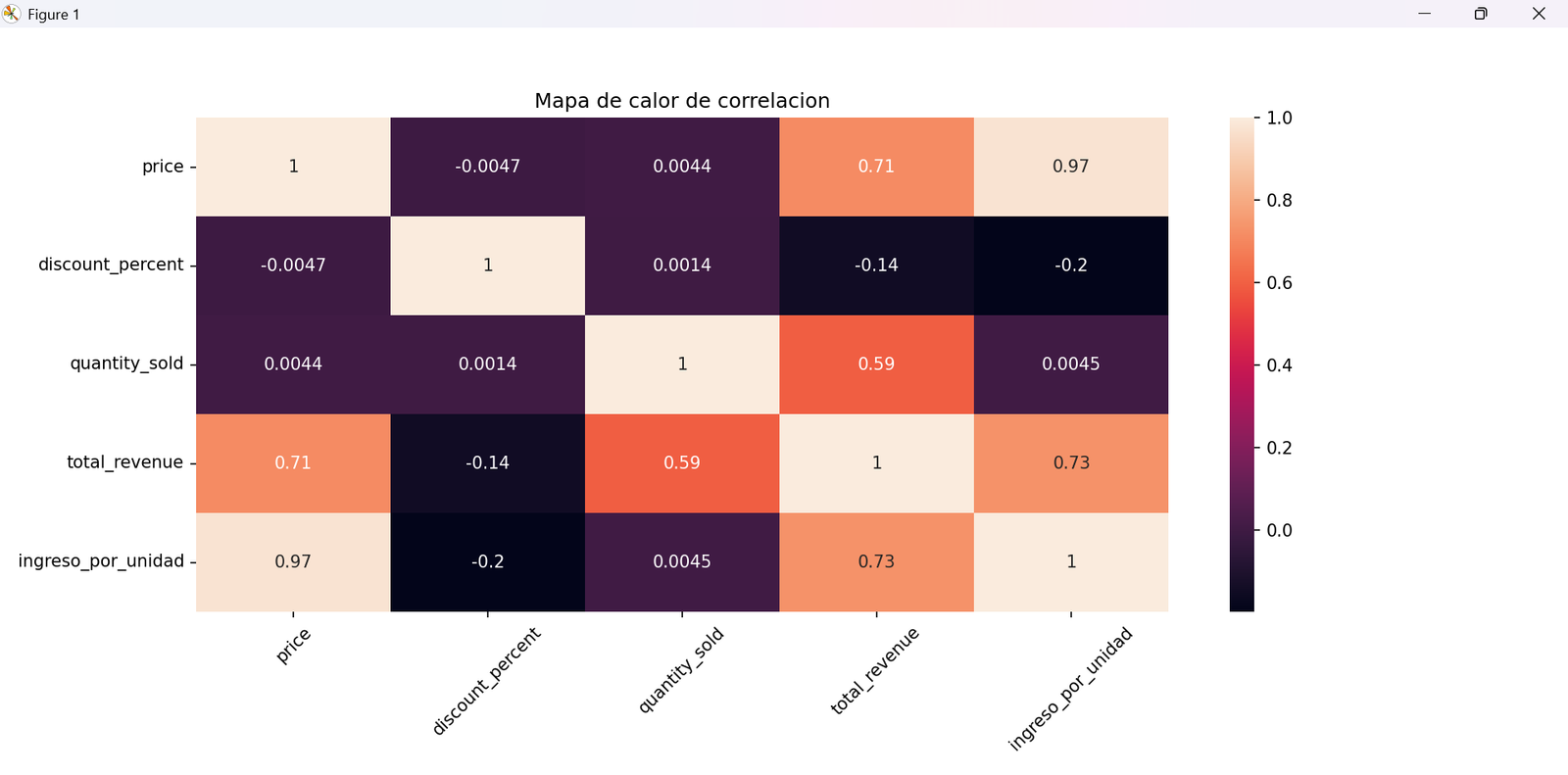Screen dimensions: 1568x775
Task: Click the 'Figure 1' title bar text
Action: [x=52, y=14]
